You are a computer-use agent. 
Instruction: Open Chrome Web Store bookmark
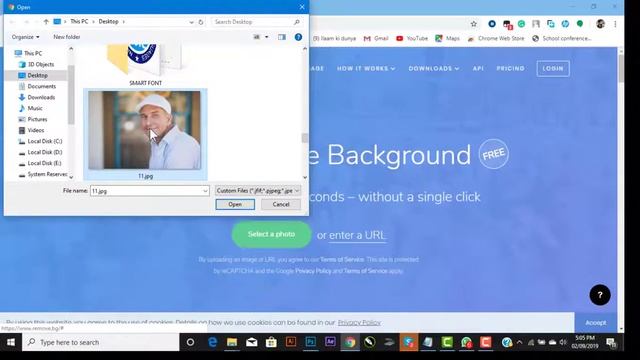pyautogui.click(x=496, y=38)
